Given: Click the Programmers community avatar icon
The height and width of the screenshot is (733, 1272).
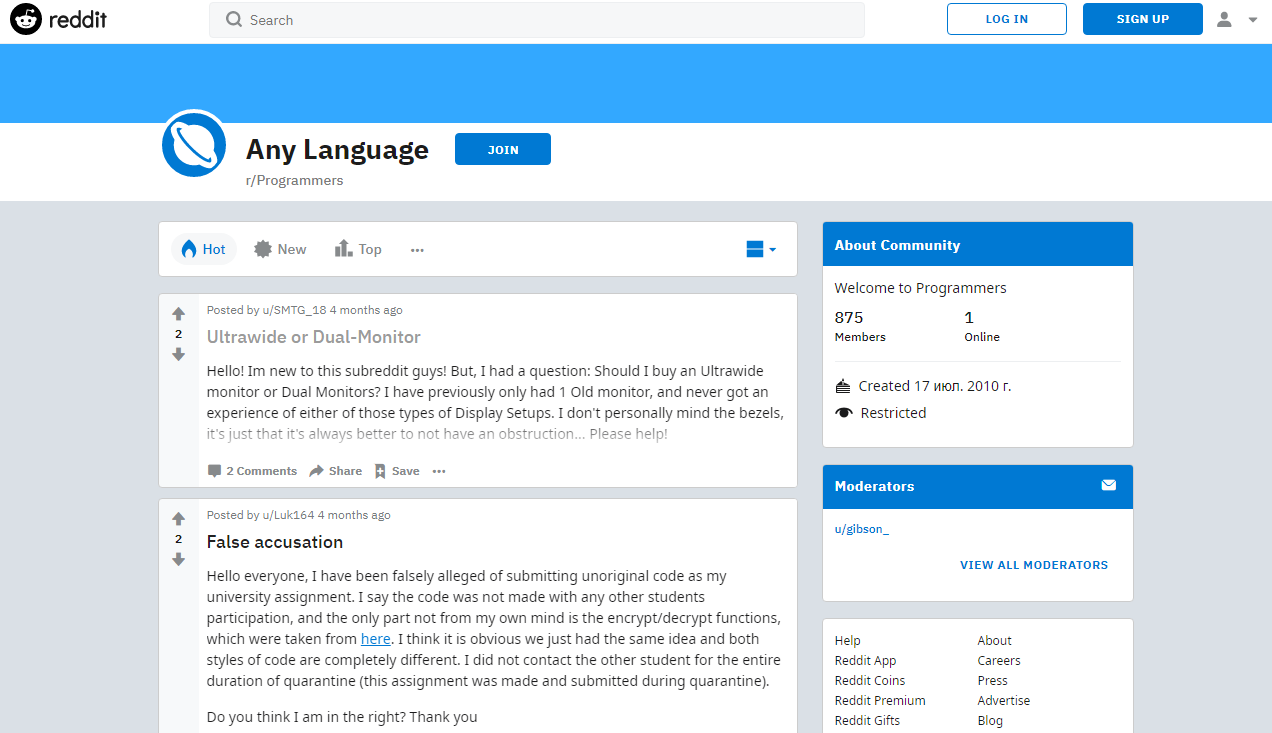Looking at the screenshot, I should point(194,144).
